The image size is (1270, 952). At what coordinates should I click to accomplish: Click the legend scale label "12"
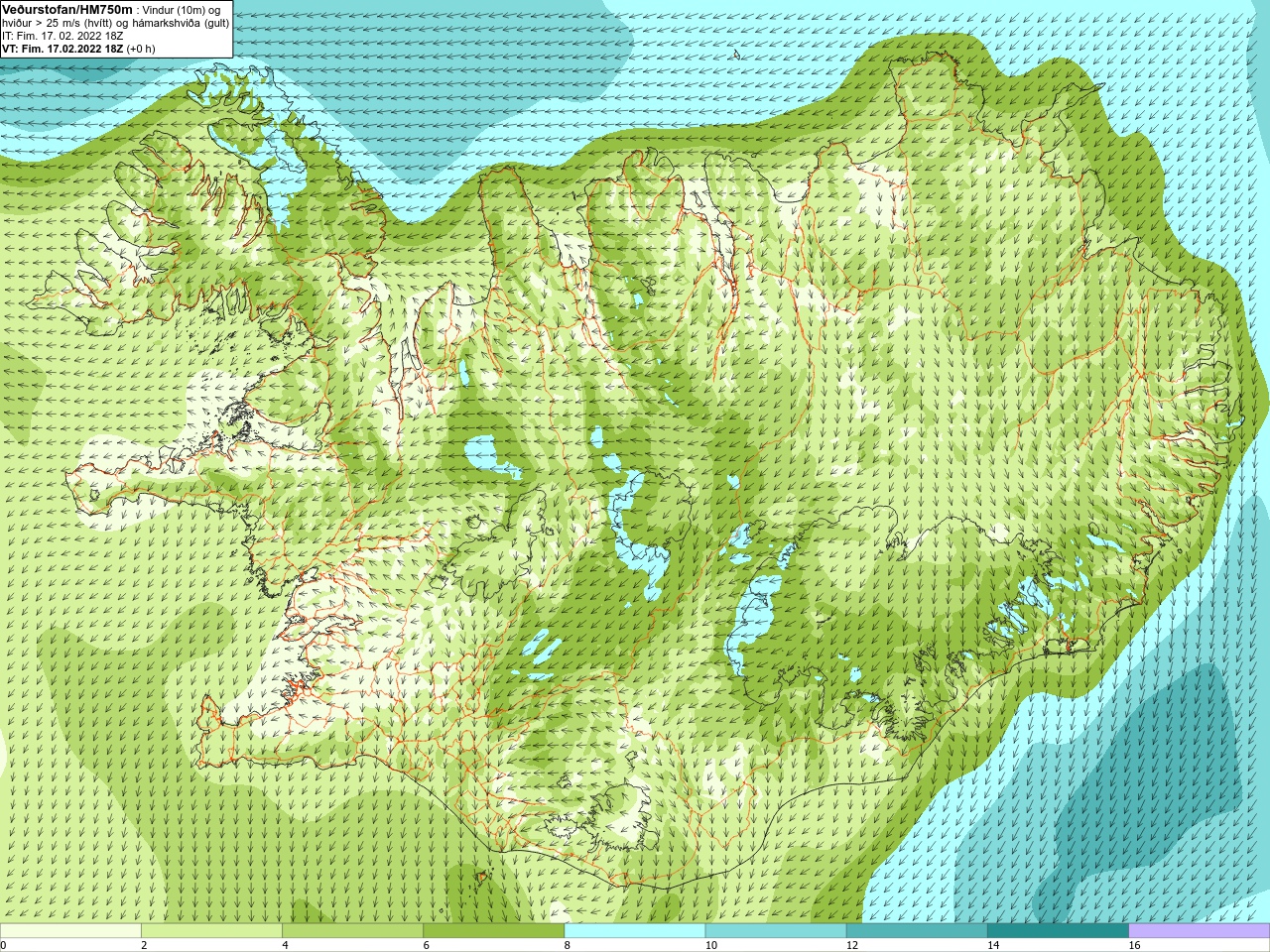pyautogui.click(x=852, y=945)
